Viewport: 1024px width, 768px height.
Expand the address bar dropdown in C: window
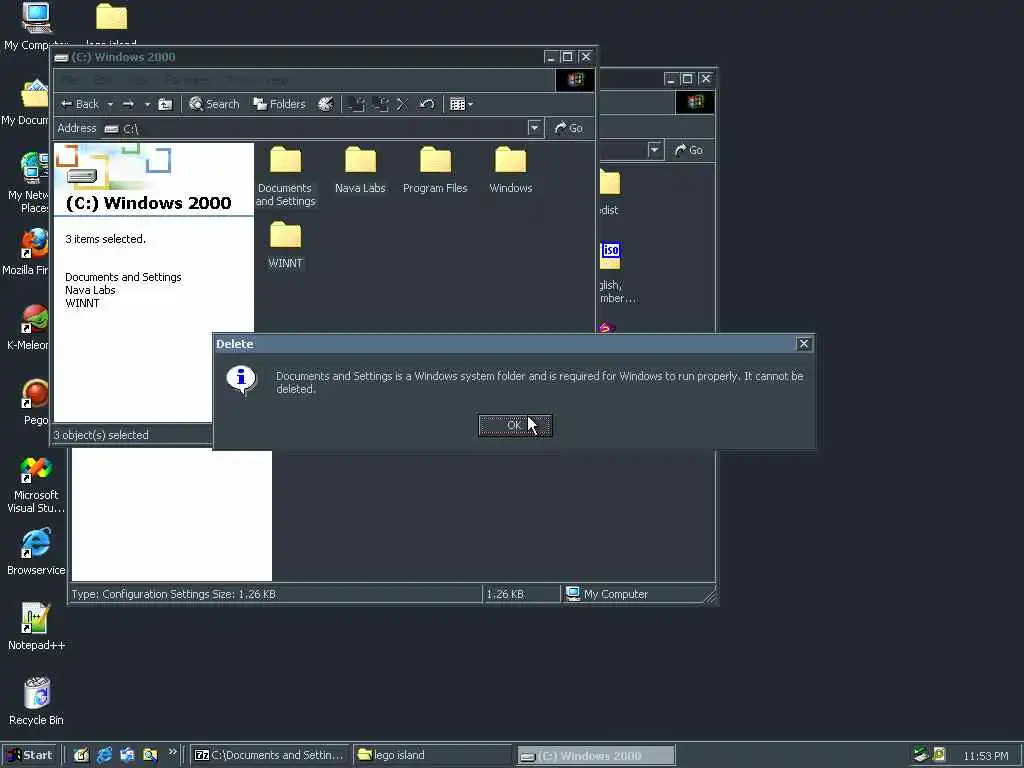coord(535,128)
